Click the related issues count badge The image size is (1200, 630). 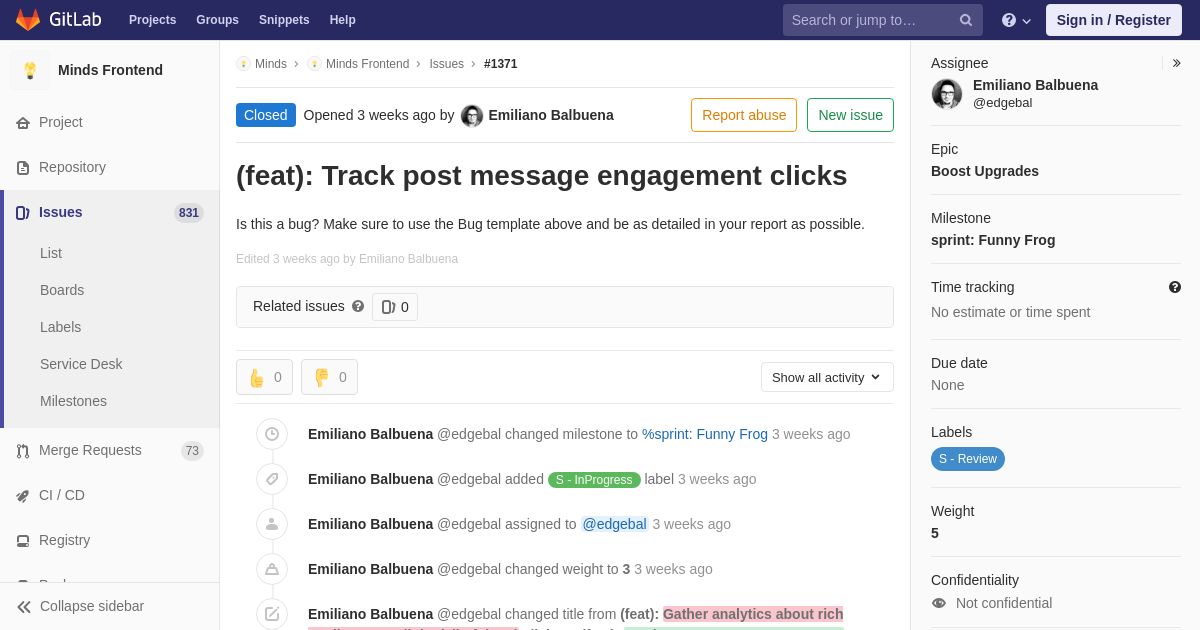tap(395, 307)
